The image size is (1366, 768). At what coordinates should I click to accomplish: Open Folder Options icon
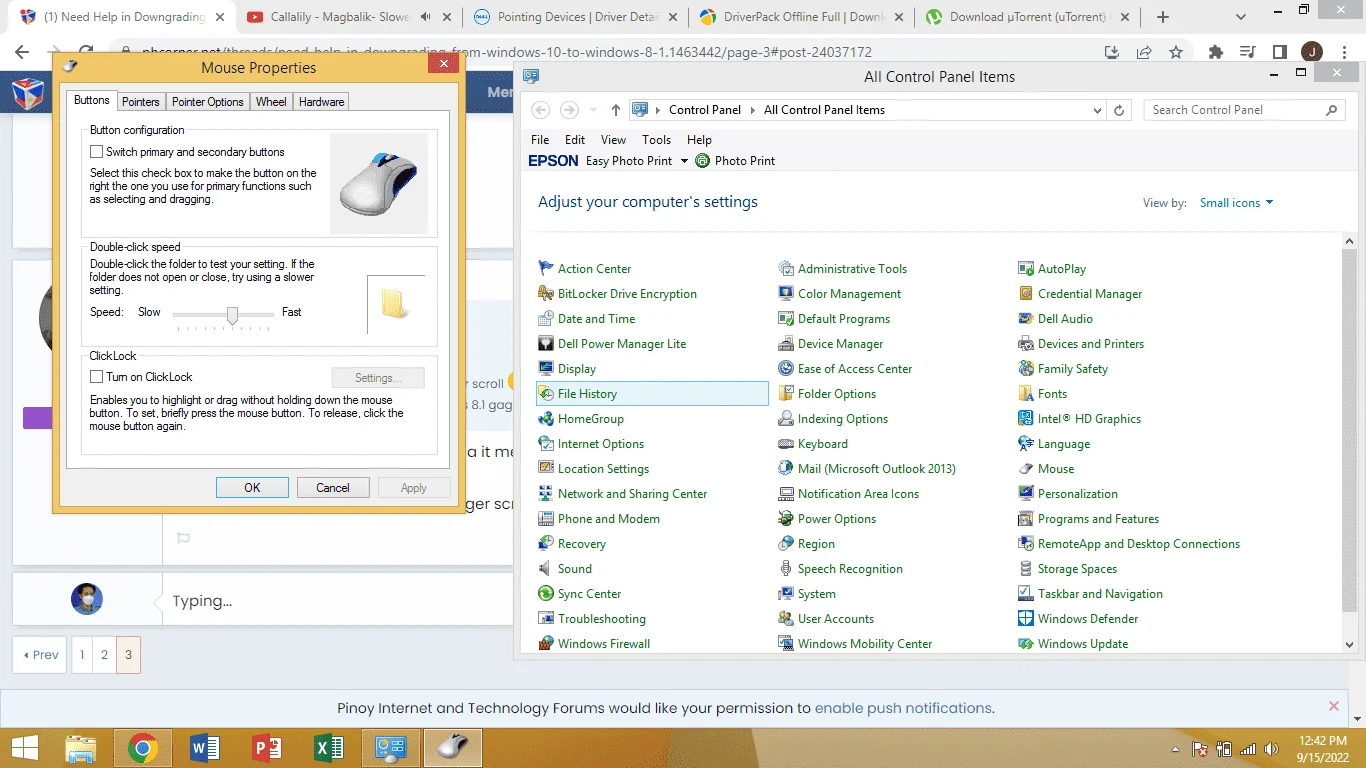point(786,393)
